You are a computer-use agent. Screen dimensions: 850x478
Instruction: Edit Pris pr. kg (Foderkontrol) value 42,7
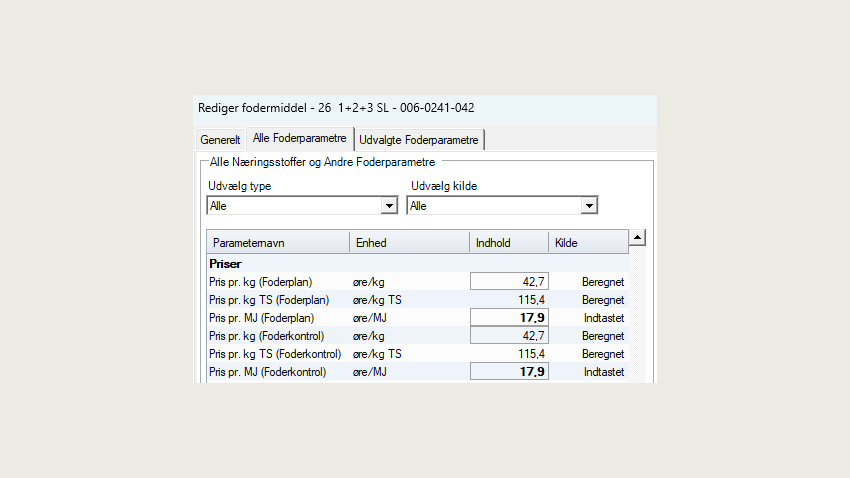[x=509, y=336]
